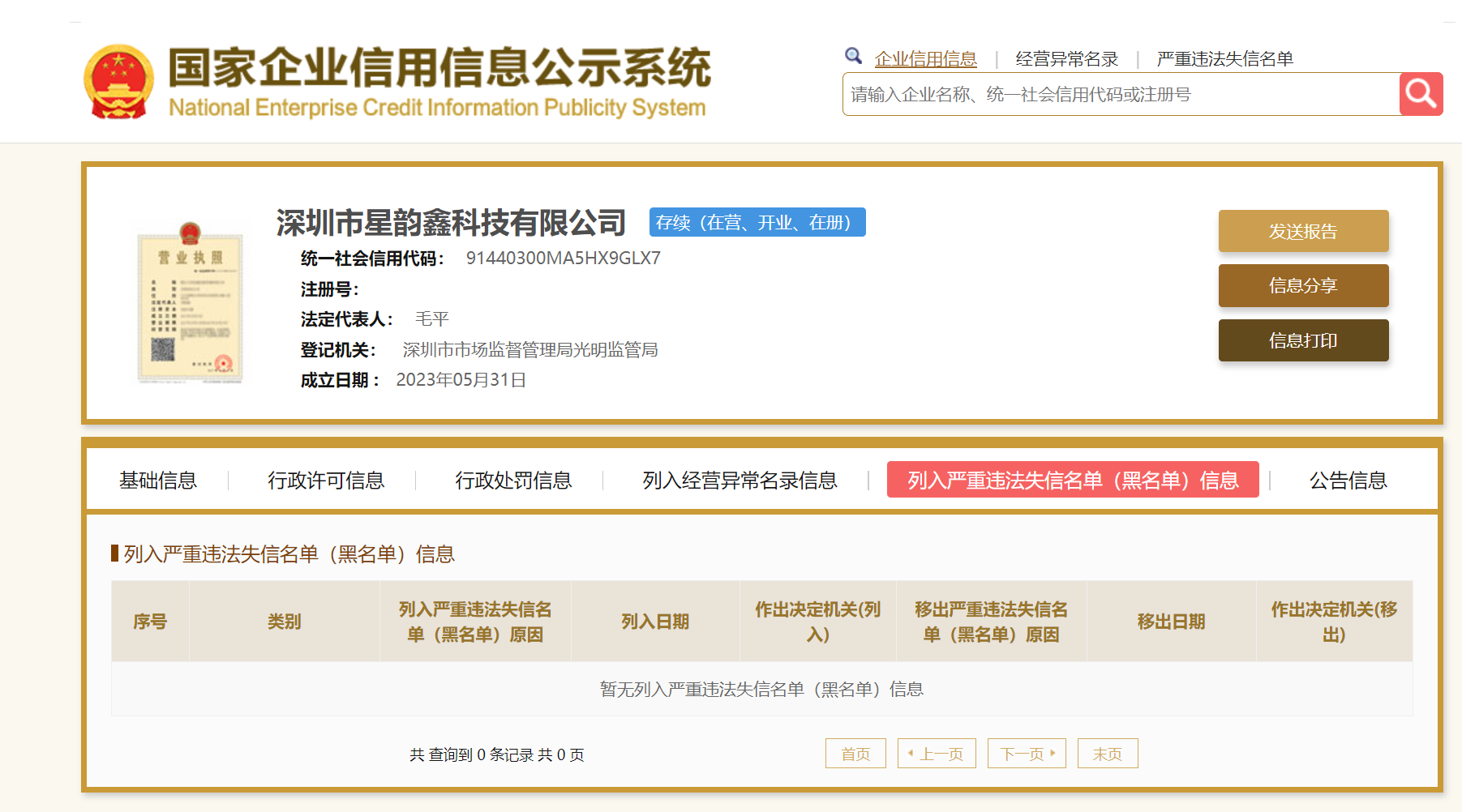
Task: Switch to the 列入经营异常名录信息 tab
Action: 740,481
